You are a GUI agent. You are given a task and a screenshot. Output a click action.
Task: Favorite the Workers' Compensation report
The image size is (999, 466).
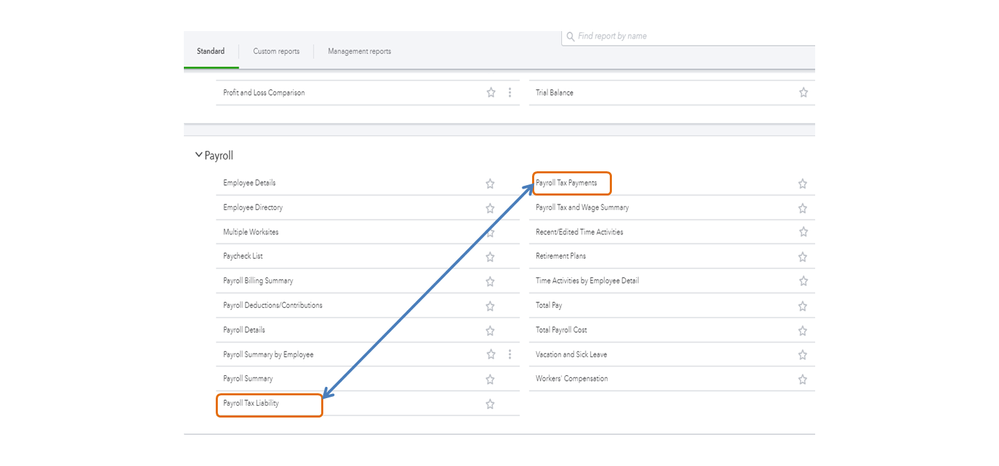coord(802,380)
